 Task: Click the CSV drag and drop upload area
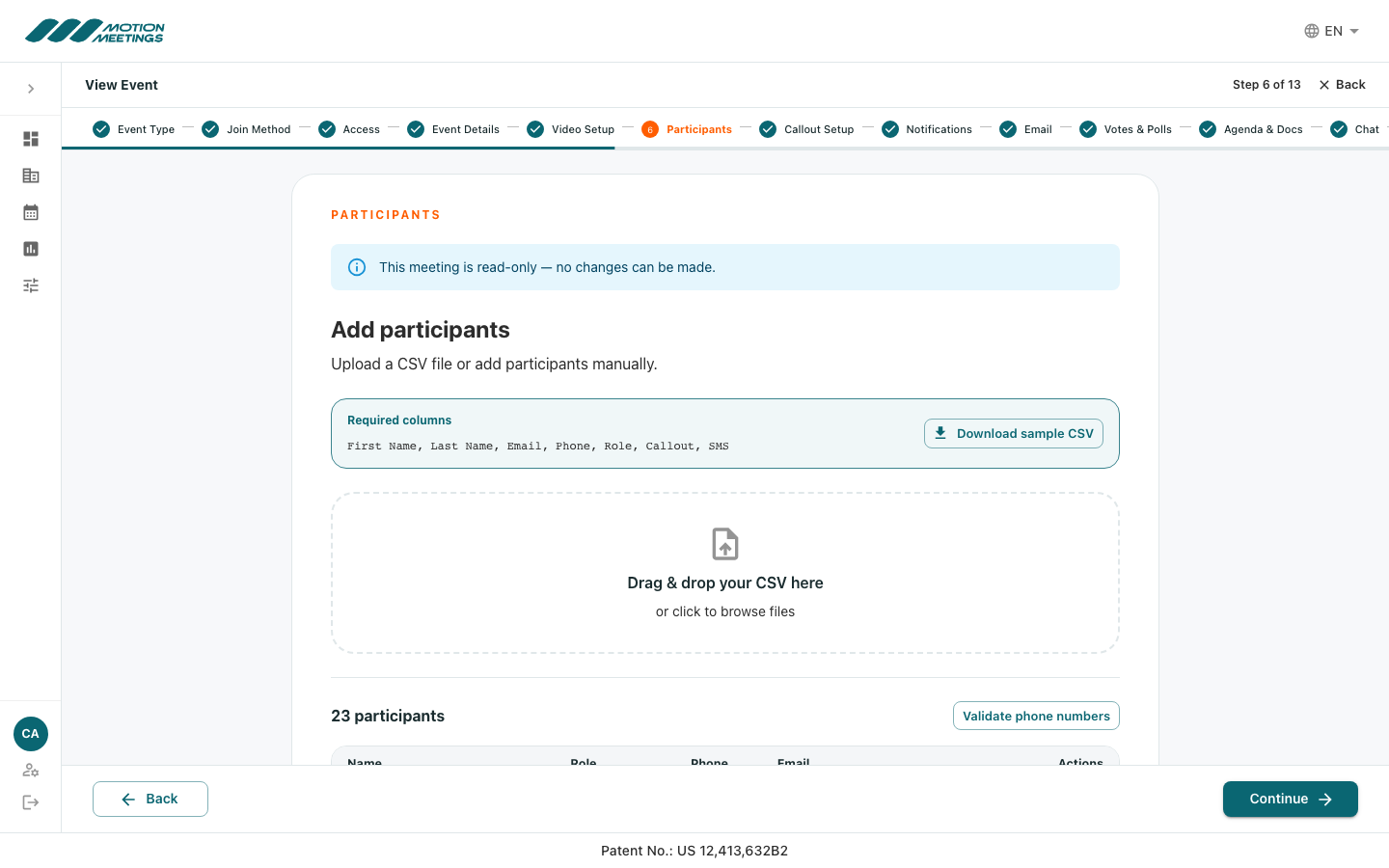click(x=725, y=574)
